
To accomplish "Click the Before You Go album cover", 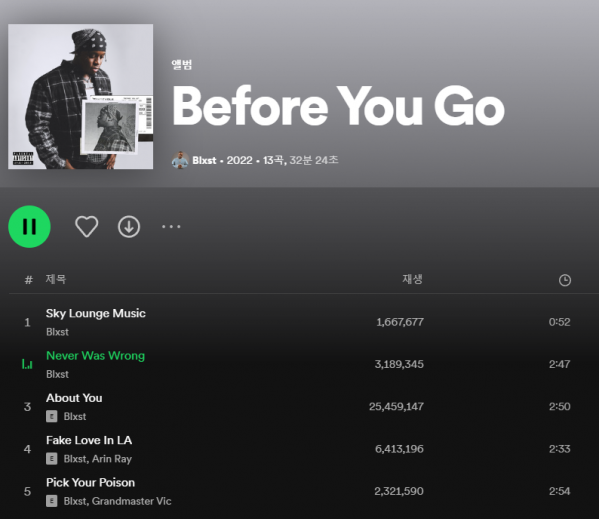I will [x=81, y=97].
